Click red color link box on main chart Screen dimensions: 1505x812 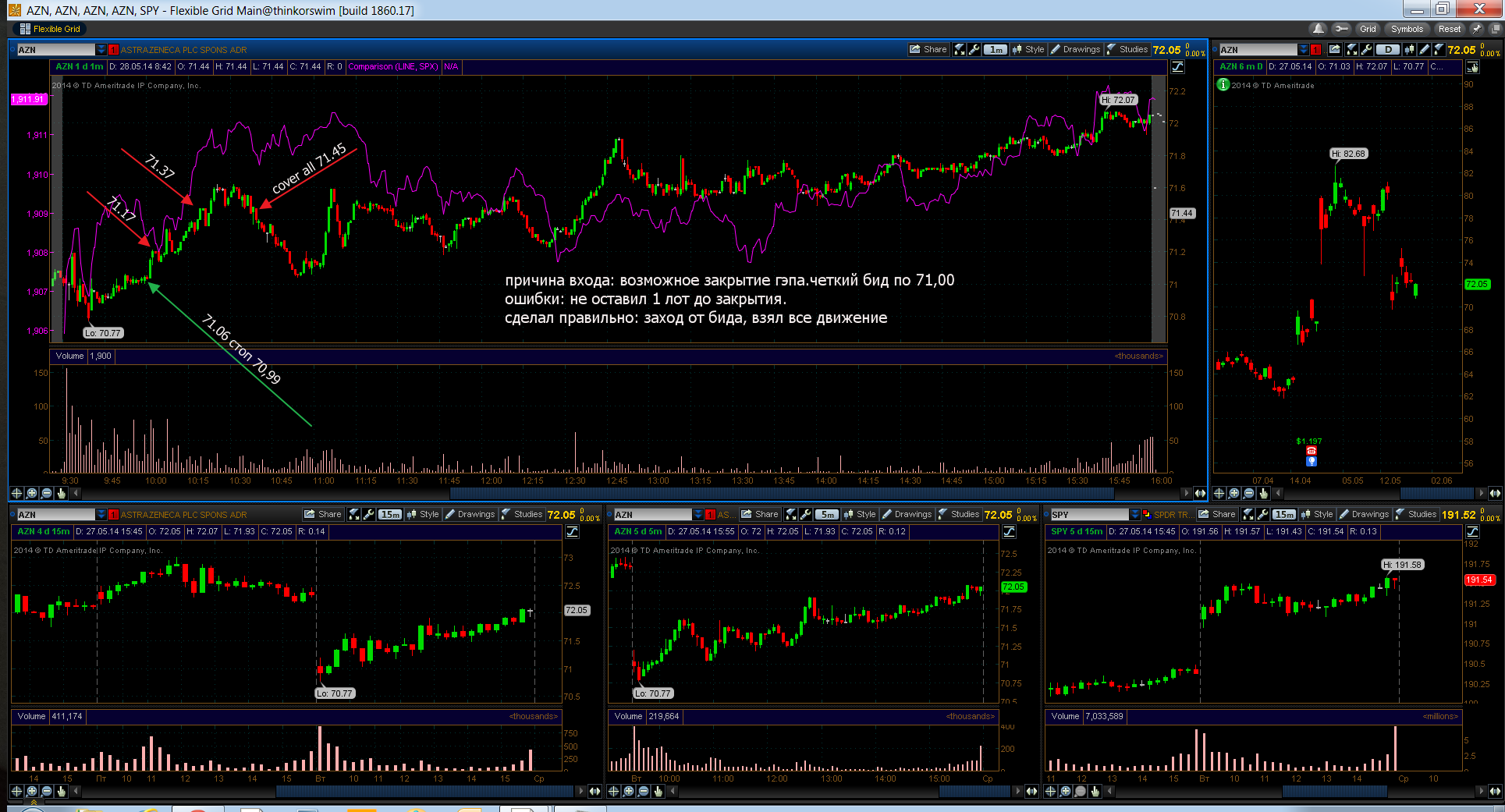coord(113,50)
